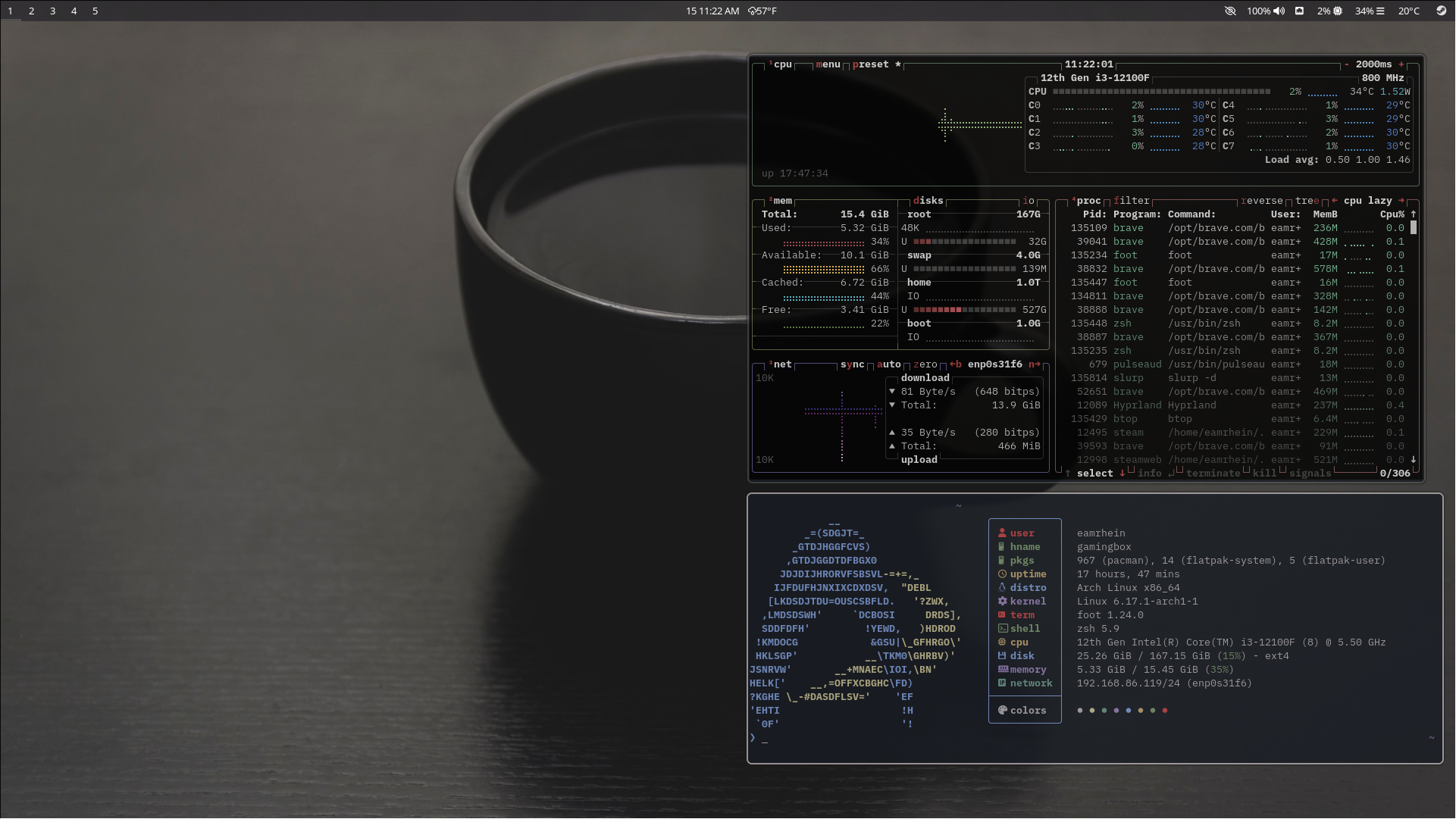Toggle tree view in proc box
Viewport: 1456px width, 819px height.
coord(1307,201)
